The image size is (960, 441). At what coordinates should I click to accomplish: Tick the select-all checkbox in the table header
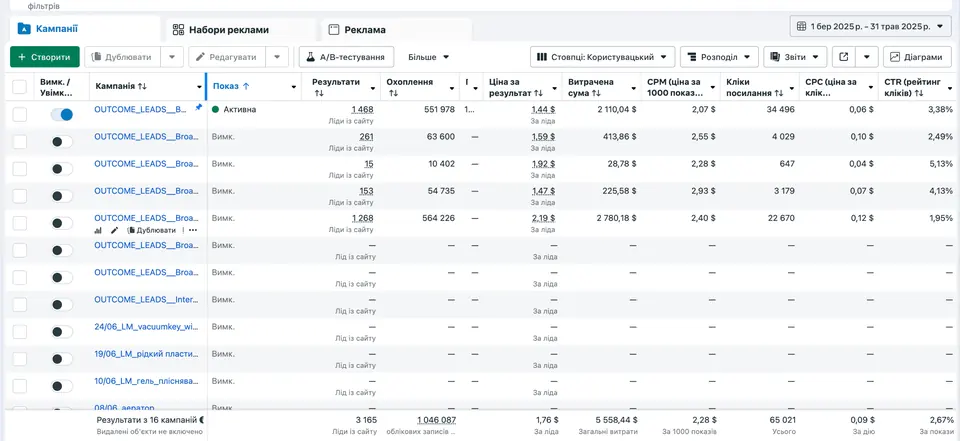(x=20, y=86)
